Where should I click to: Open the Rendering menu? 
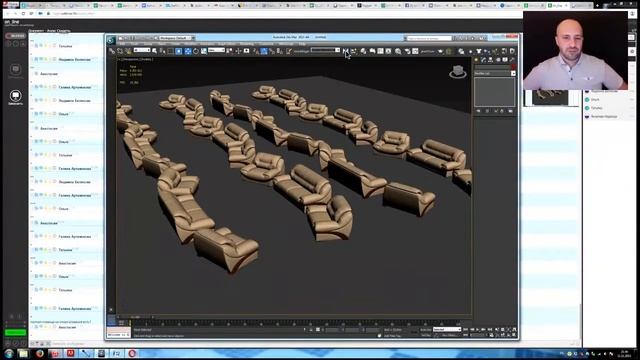coord(247,44)
